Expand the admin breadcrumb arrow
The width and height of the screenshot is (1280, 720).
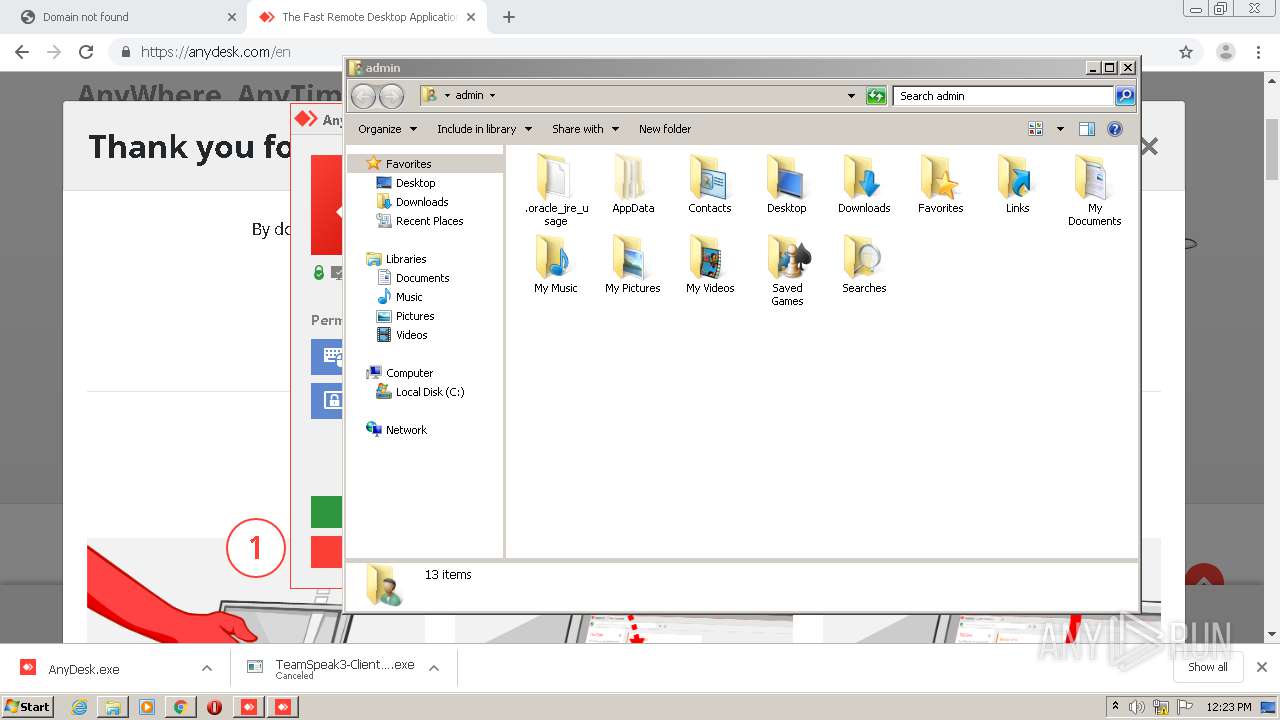(x=492, y=96)
